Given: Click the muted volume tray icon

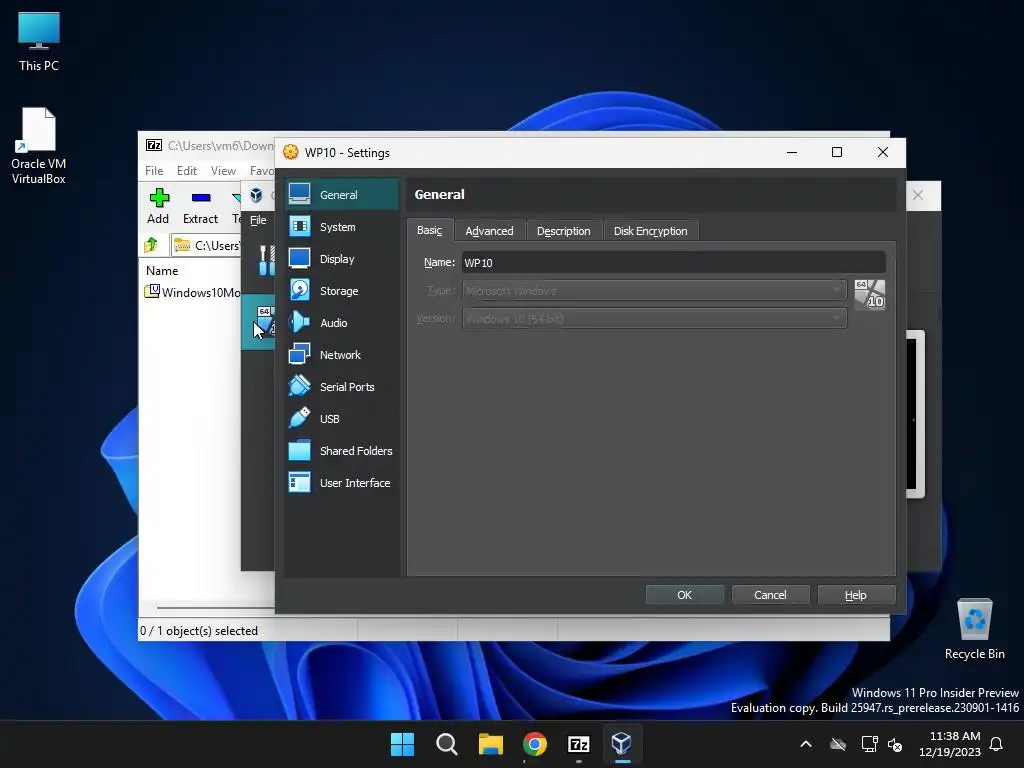Looking at the screenshot, I should tap(895, 744).
